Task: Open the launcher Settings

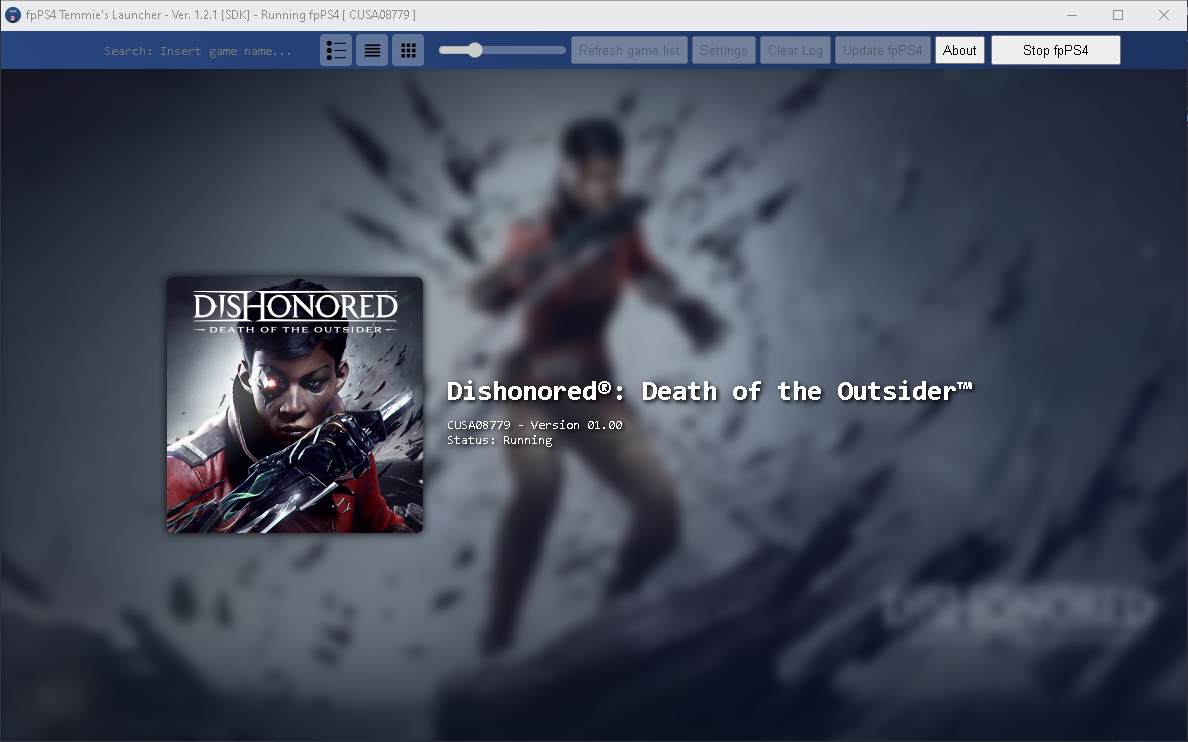Action: point(723,49)
